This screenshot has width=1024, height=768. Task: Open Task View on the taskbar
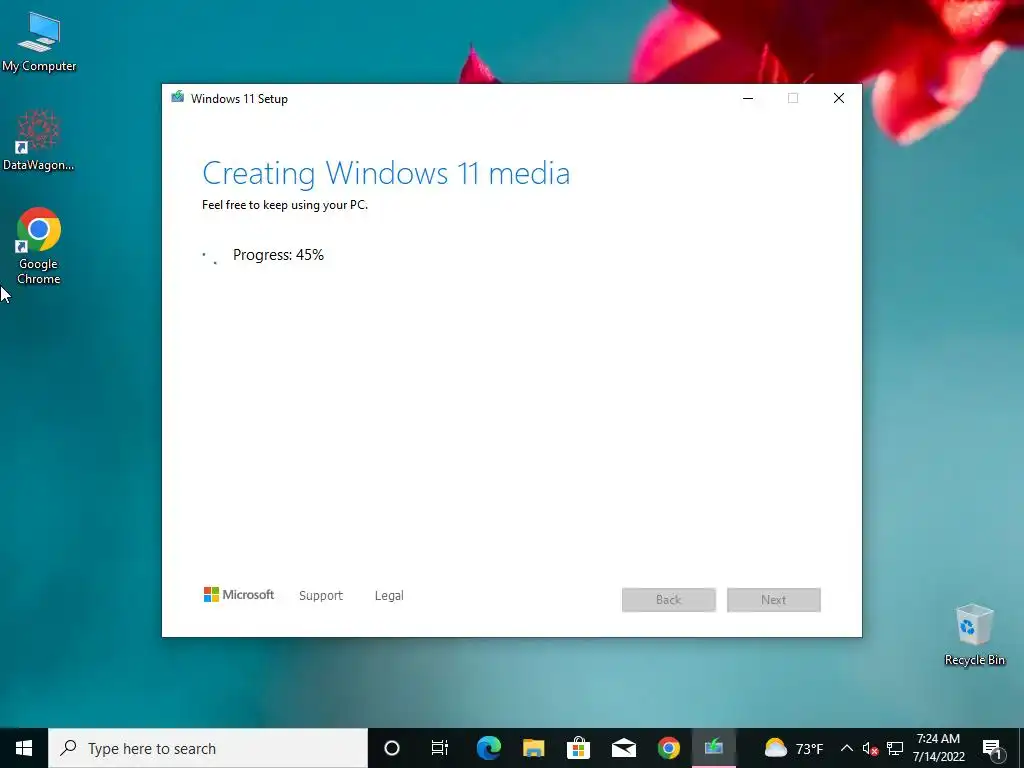pyautogui.click(x=440, y=748)
